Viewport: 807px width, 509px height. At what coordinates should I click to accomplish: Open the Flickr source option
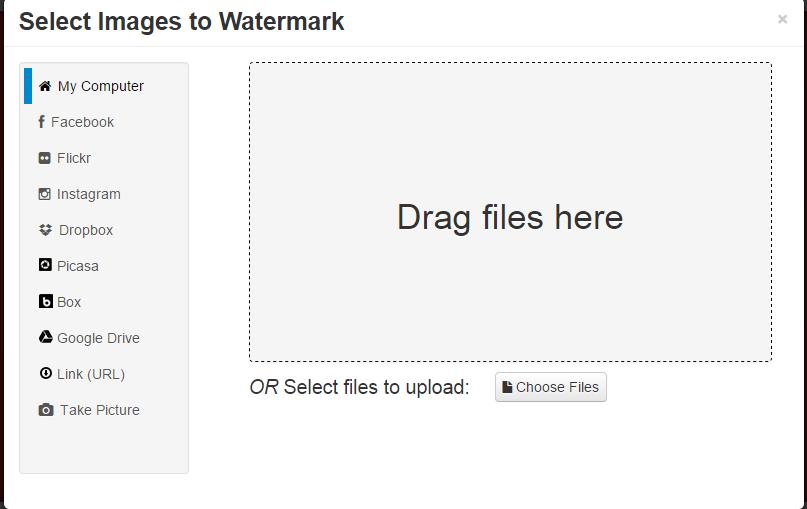pyautogui.click(x=74, y=158)
